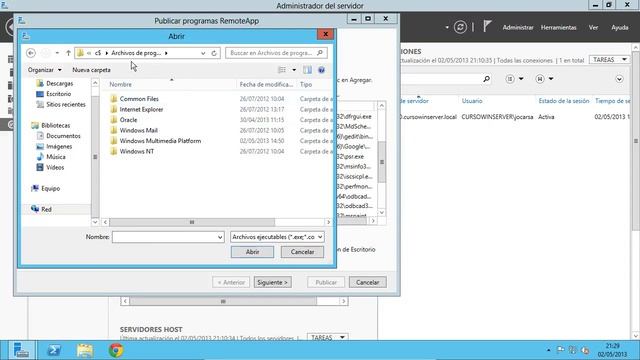Image resolution: width=640 pixels, height=360 pixels.
Task: Open the notifications flag in Server Manager
Action: pos(487,27)
